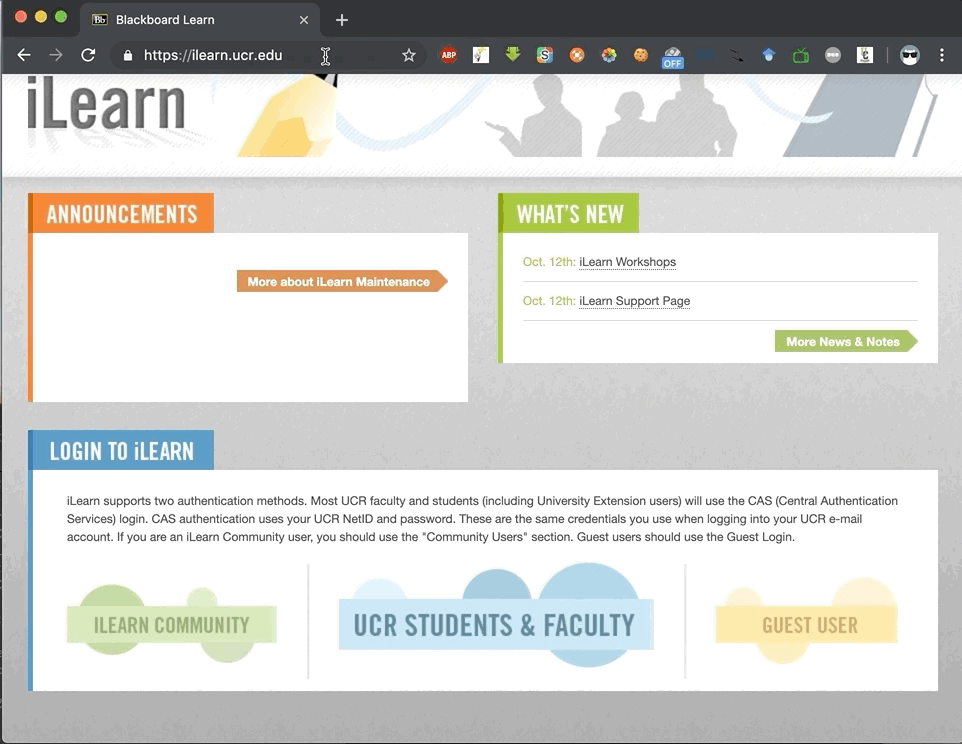Click the What's New heading
Viewport: 962px width, 744px height.
tap(569, 213)
